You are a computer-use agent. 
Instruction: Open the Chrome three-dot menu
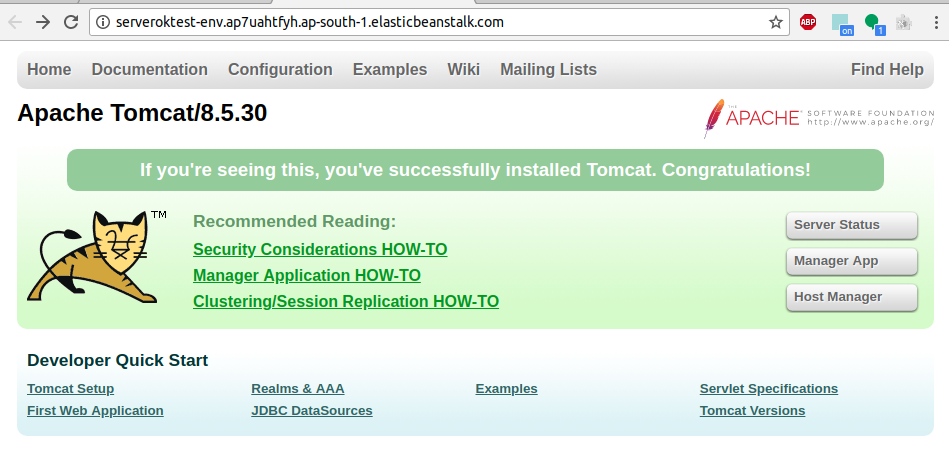pos(935,22)
